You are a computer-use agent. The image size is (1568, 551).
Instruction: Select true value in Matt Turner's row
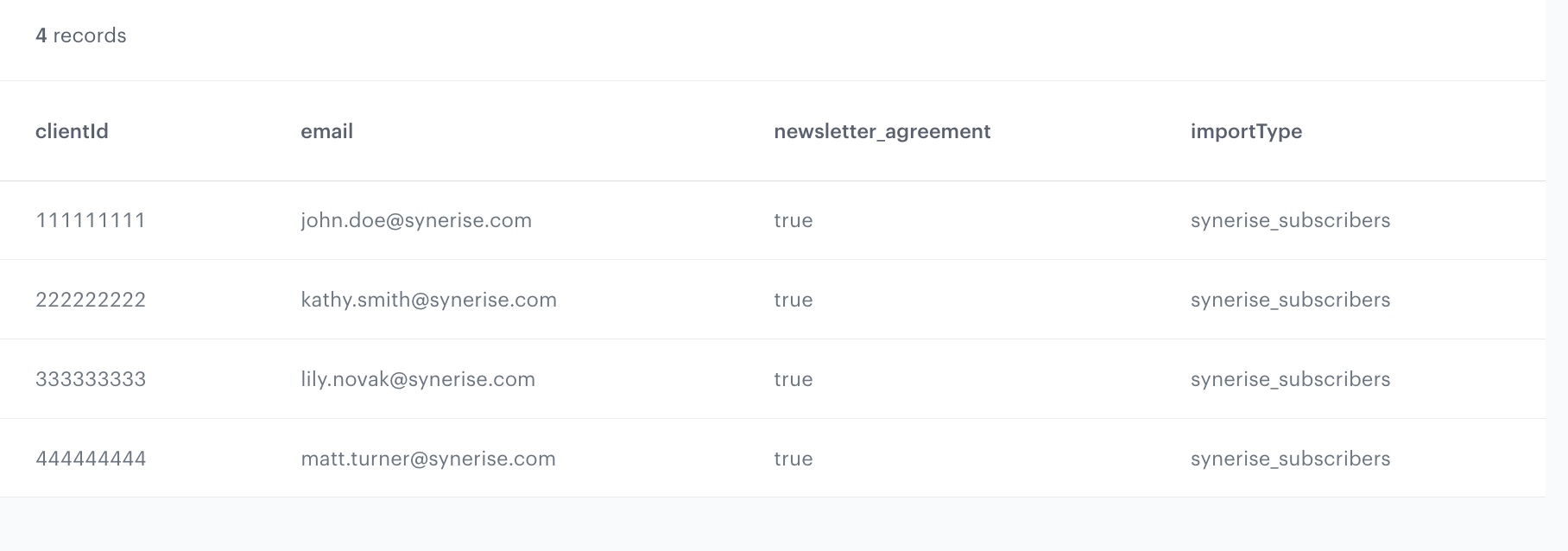pos(793,459)
